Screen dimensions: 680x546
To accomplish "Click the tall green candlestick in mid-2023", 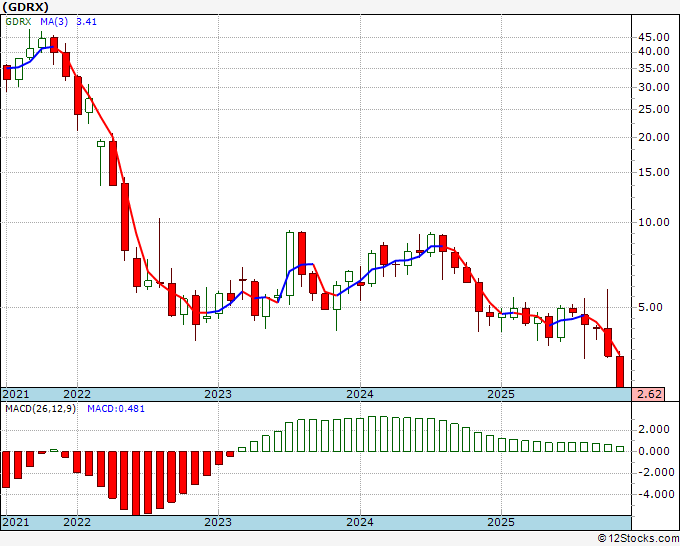I will pos(290,264).
